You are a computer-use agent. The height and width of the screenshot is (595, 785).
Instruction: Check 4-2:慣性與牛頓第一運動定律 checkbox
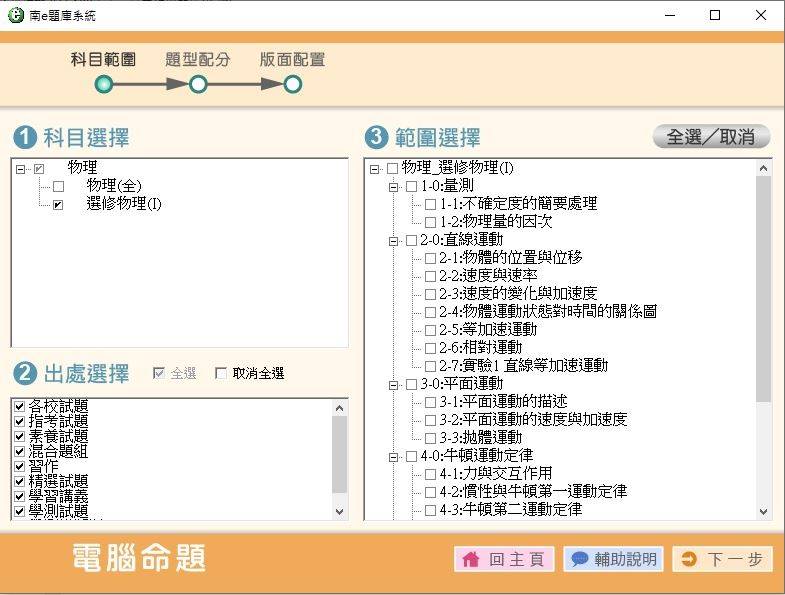(x=431, y=492)
